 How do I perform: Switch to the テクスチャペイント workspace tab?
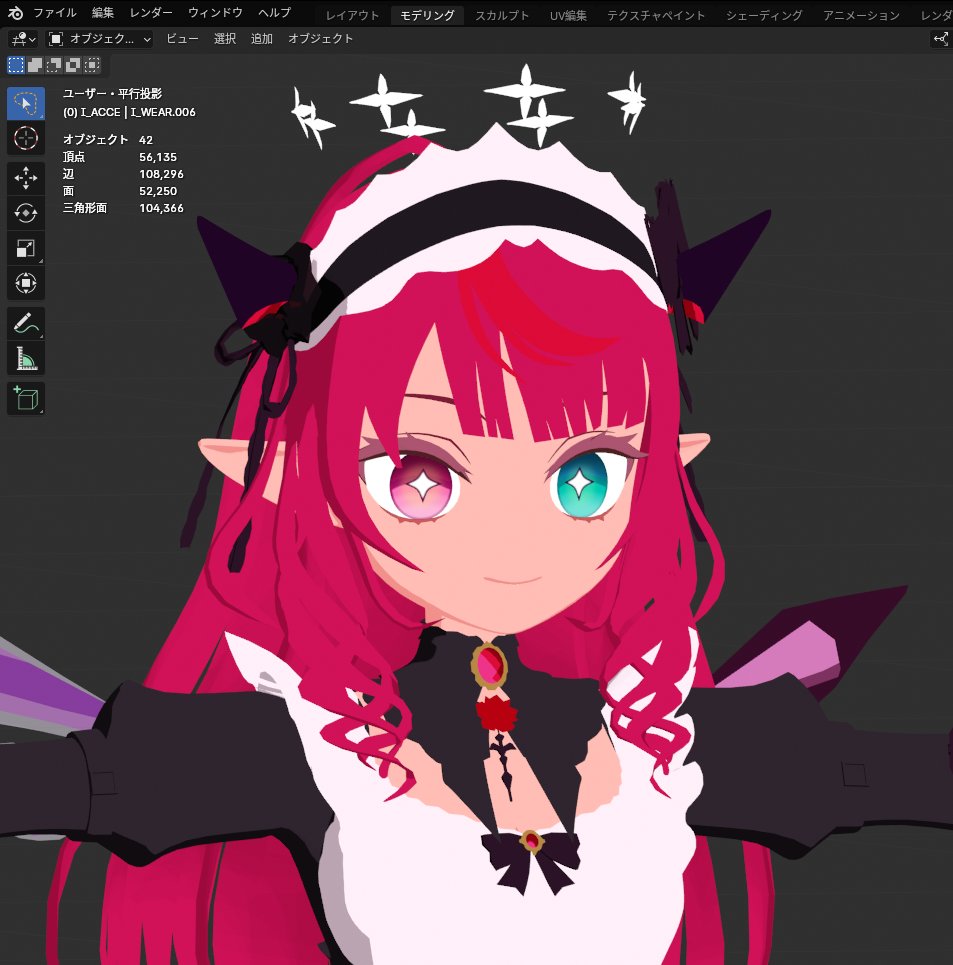pyautogui.click(x=656, y=15)
